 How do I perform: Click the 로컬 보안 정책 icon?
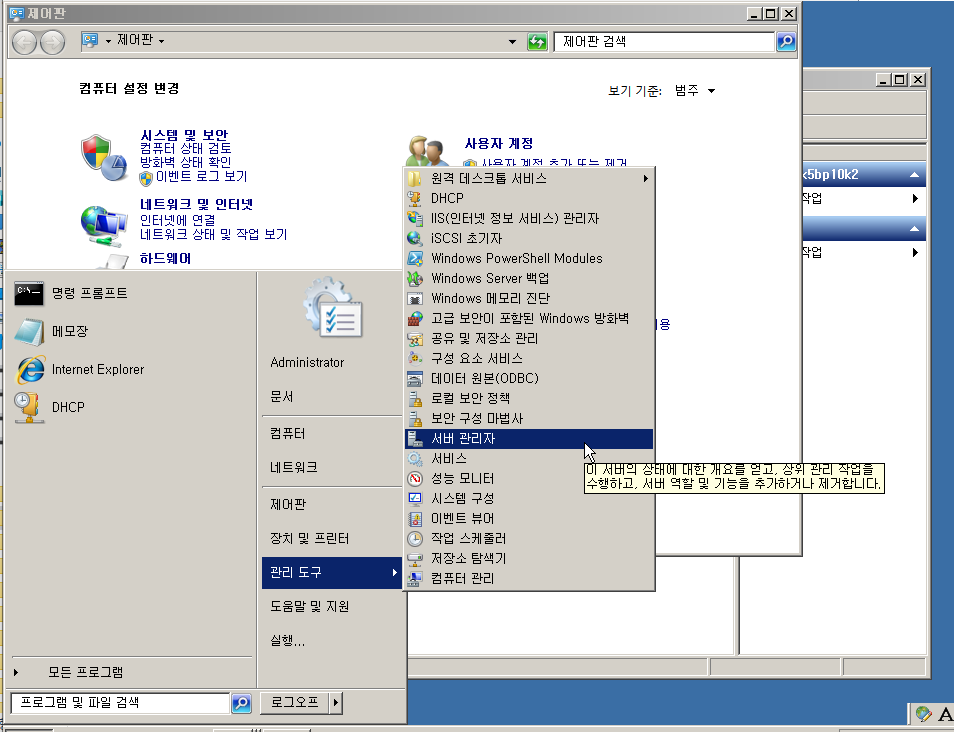pos(415,399)
